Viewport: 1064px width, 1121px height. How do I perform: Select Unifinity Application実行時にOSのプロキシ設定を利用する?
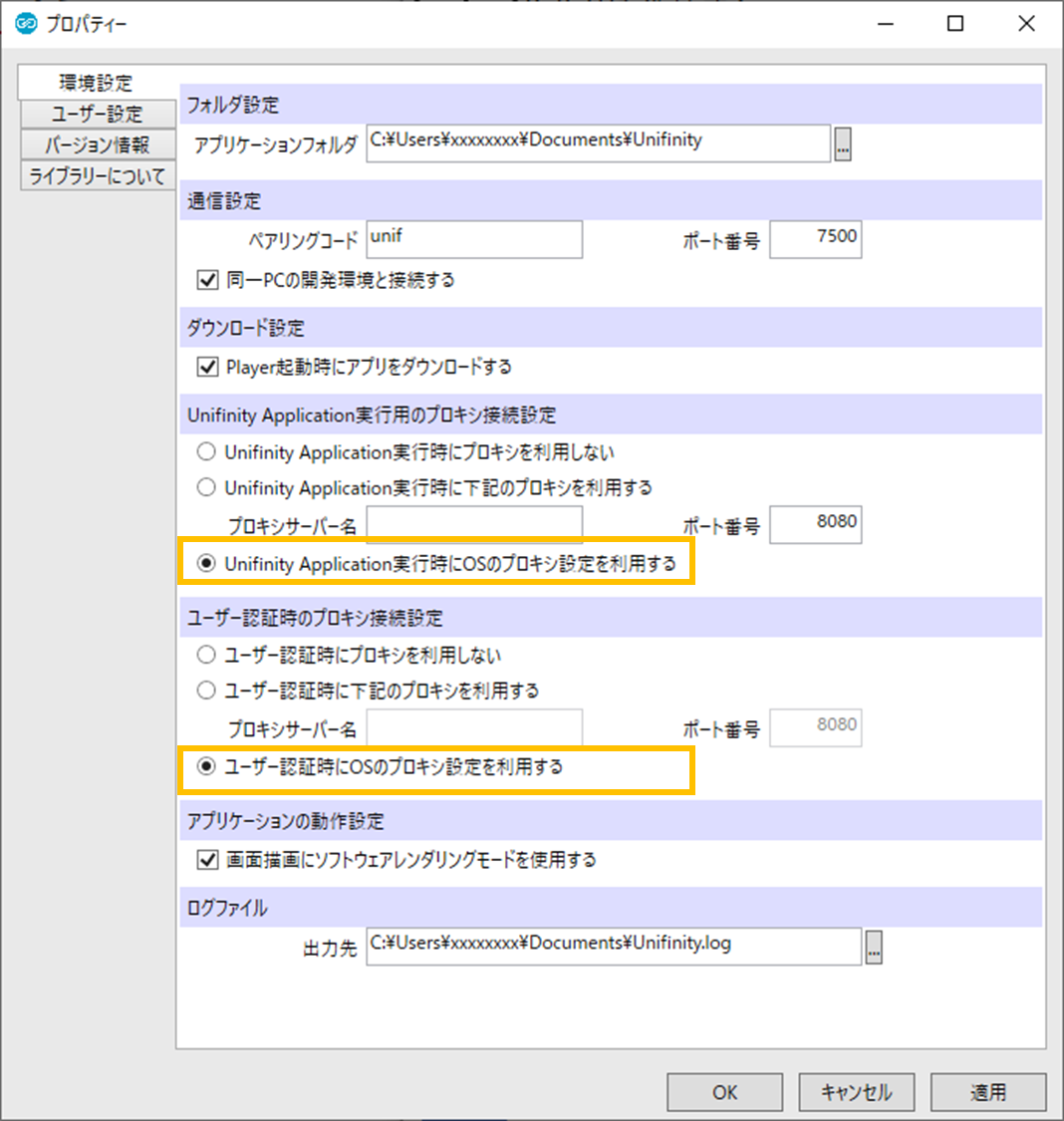[206, 563]
